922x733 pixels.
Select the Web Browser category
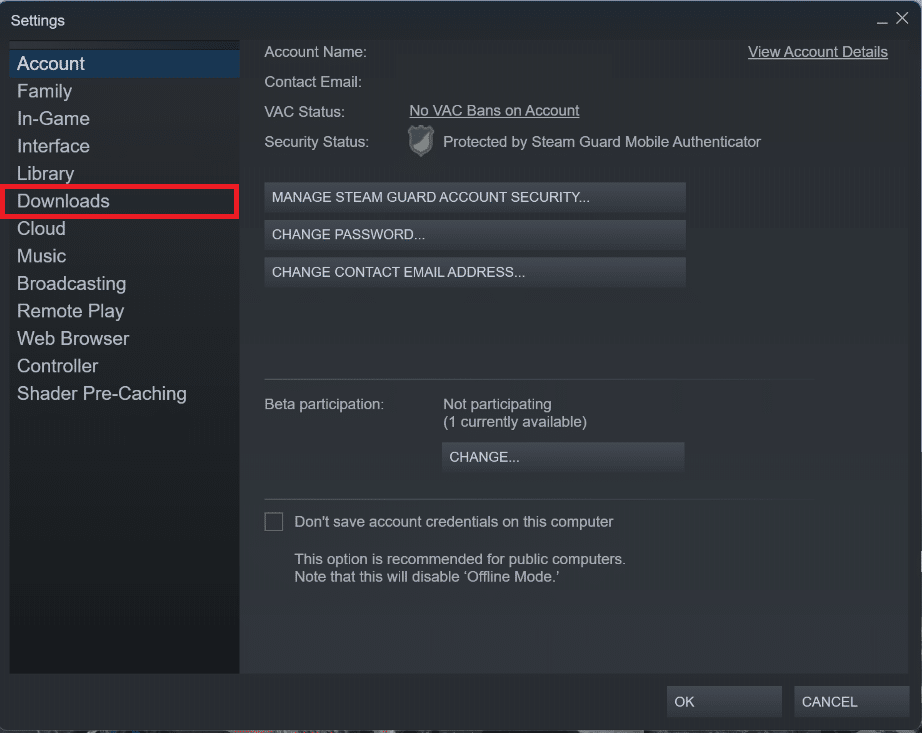coord(124,339)
